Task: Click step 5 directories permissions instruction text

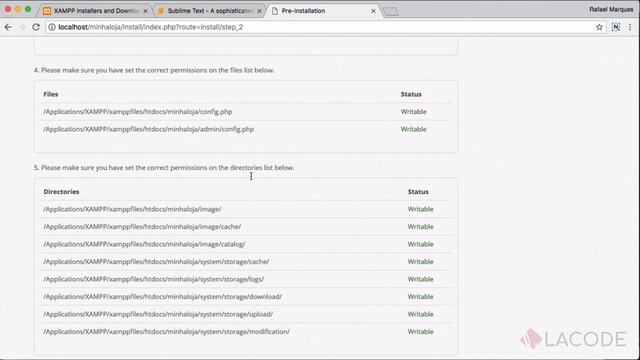Action: pyautogui.click(x=164, y=168)
